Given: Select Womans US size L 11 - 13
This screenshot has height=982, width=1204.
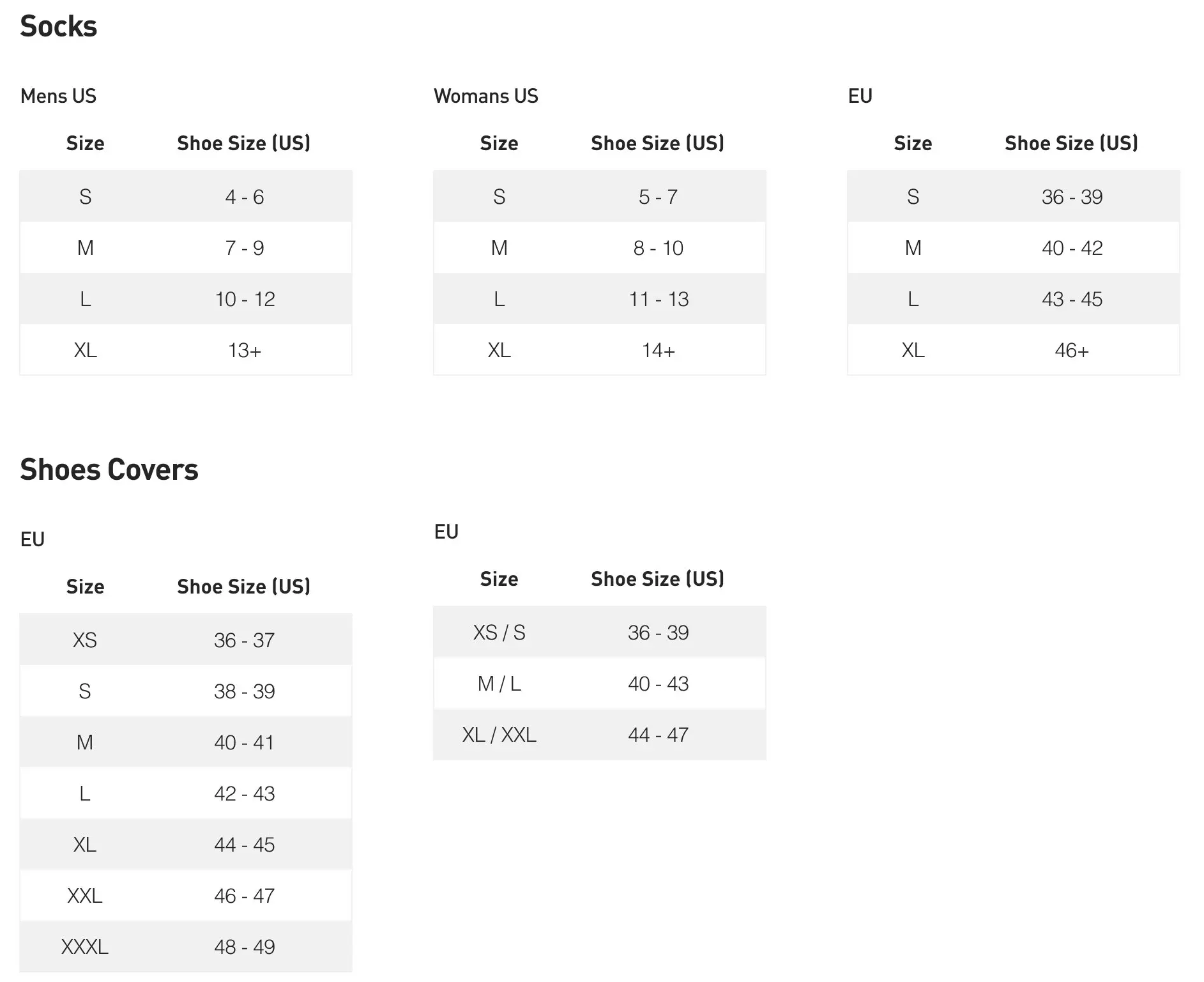Looking at the screenshot, I should click(x=600, y=298).
